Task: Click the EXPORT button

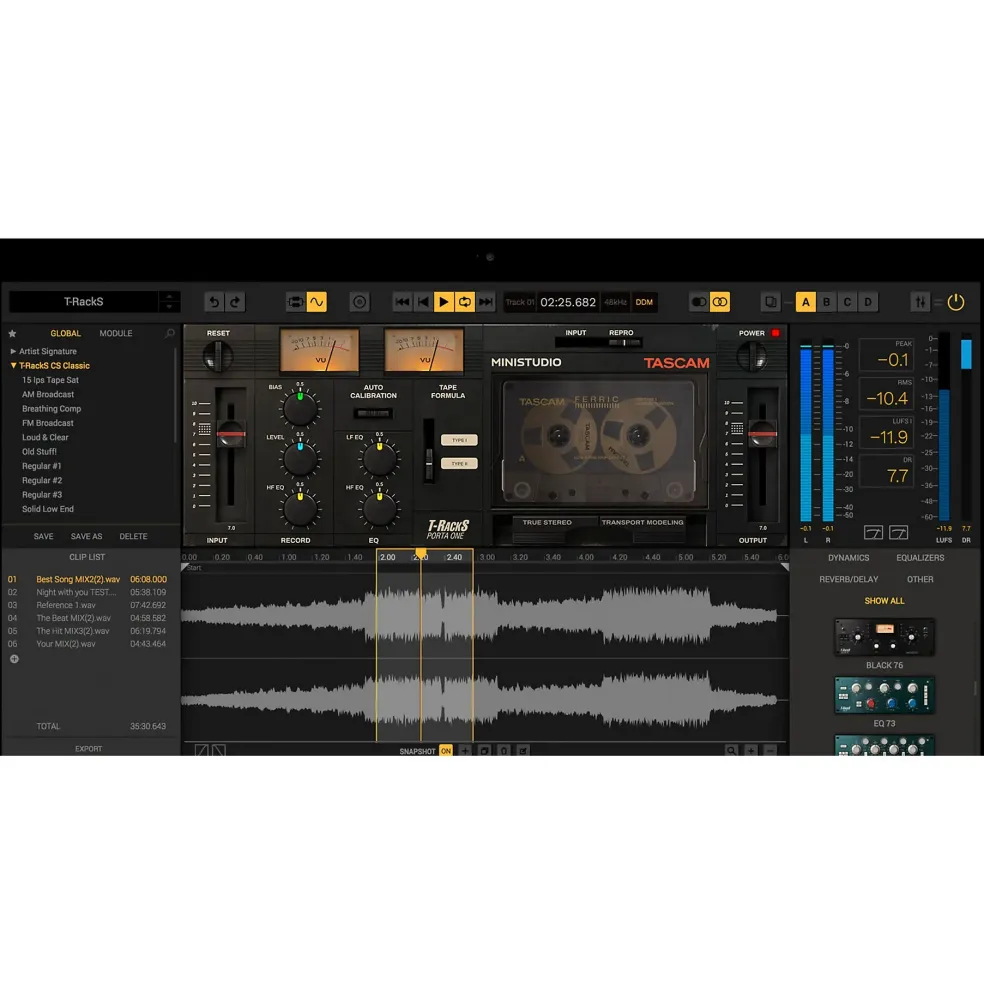Action: (x=89, y=749)
